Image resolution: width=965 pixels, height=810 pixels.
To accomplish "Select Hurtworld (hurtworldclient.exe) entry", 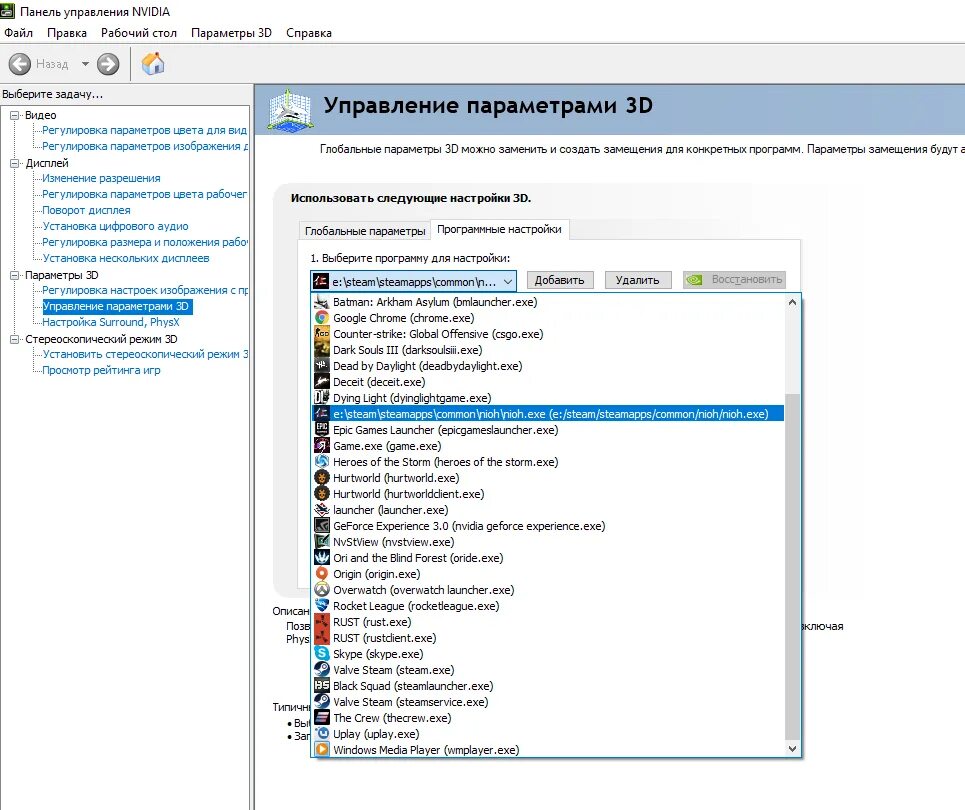I will [x=548, y=494].
